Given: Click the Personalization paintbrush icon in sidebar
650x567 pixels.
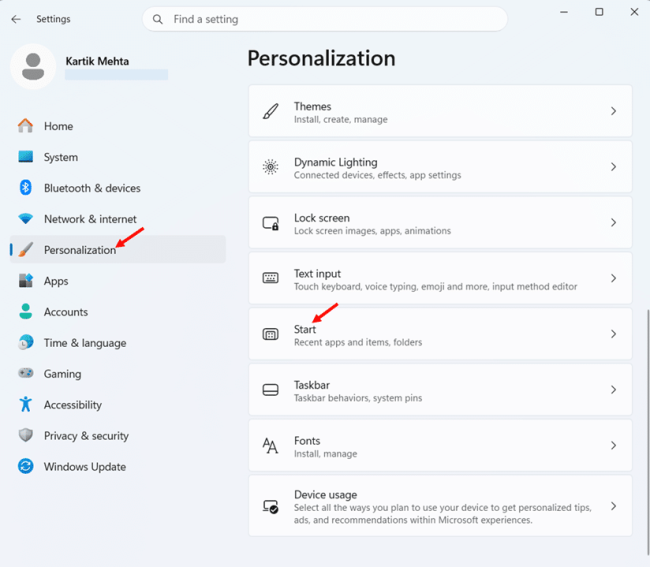Looking at the screenshot, I should [25, 250].
